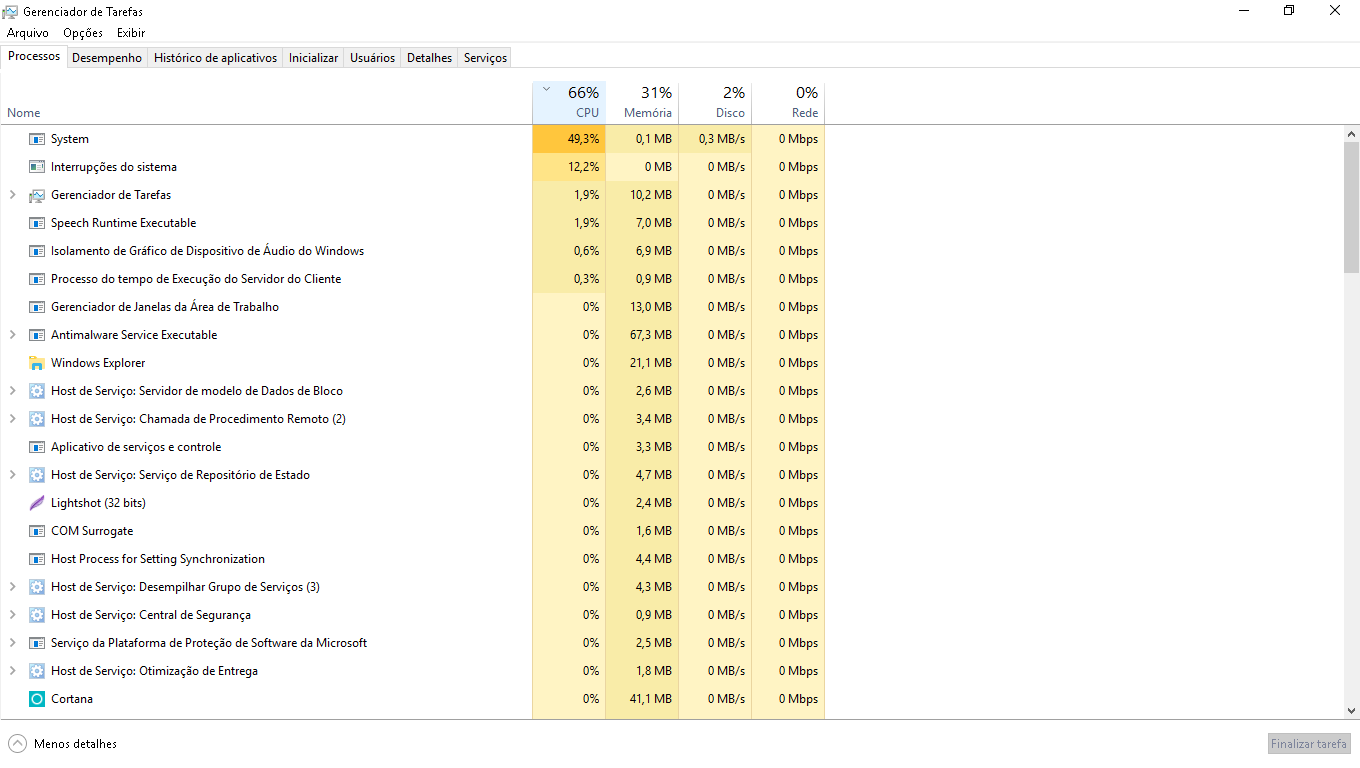
Task: Expand Serviço de Repositório de Estado group
Action: 12,475
